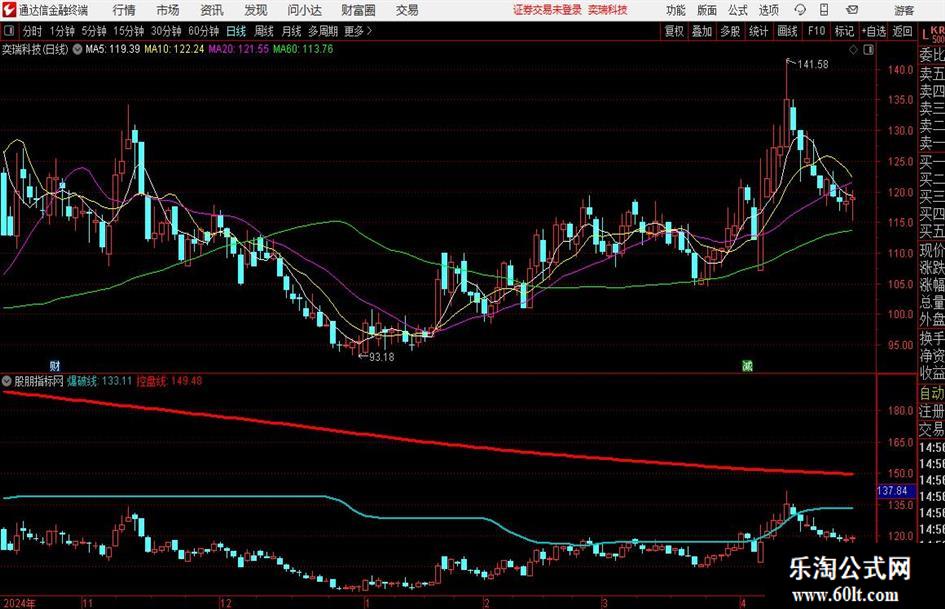Open the 市场 menu

tap(168, 10)
